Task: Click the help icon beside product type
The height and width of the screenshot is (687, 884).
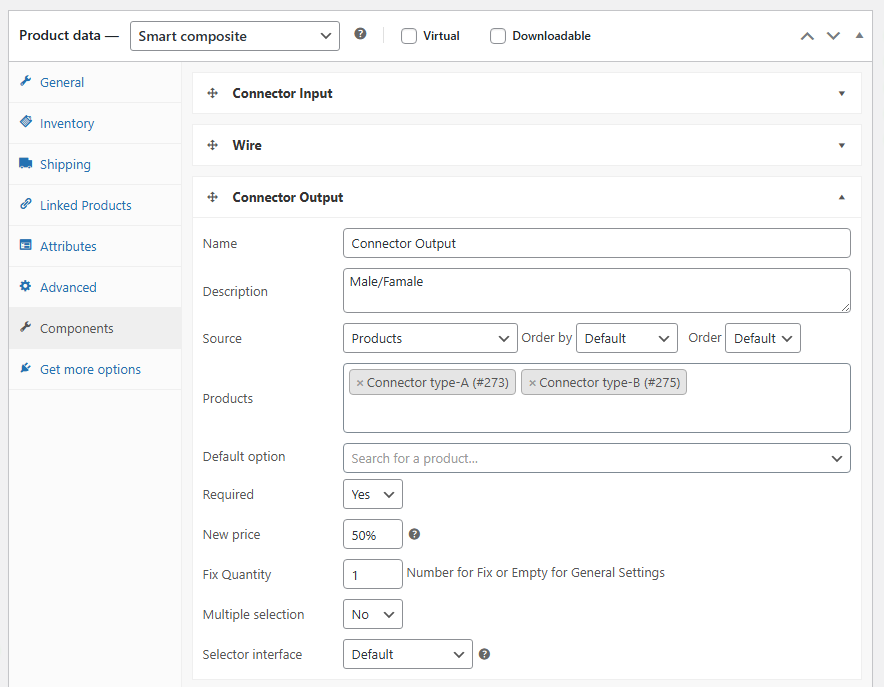Action: point(360,34)
